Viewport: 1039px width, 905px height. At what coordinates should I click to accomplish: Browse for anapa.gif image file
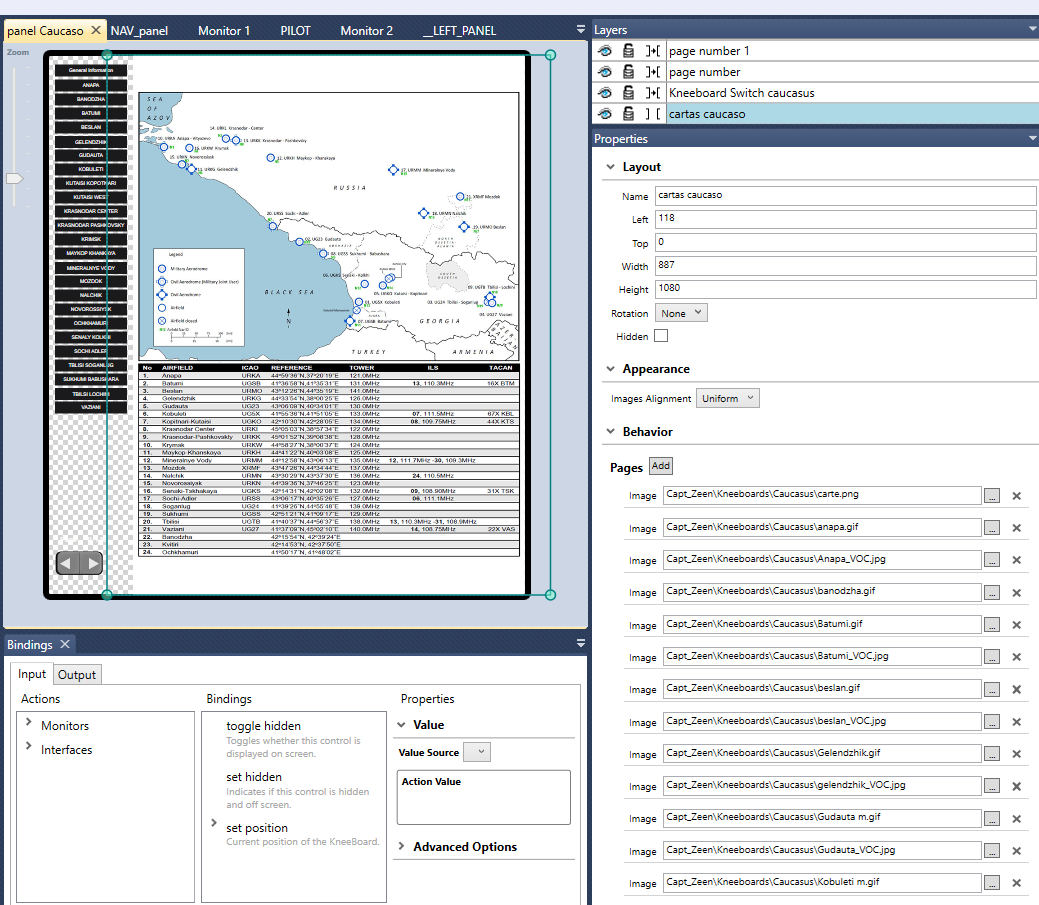tap(991, 528)
